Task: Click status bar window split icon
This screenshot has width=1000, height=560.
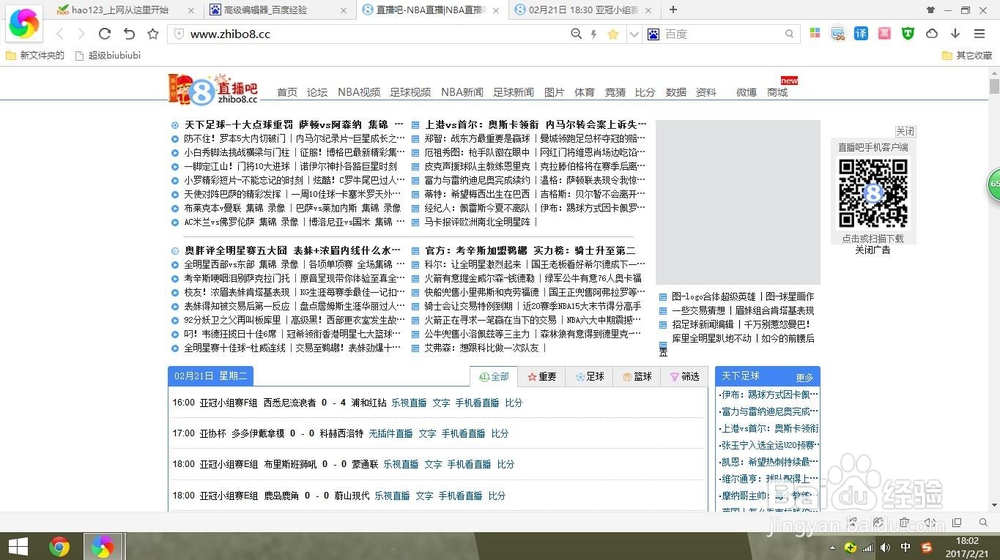Action: (x=957, y=522)
